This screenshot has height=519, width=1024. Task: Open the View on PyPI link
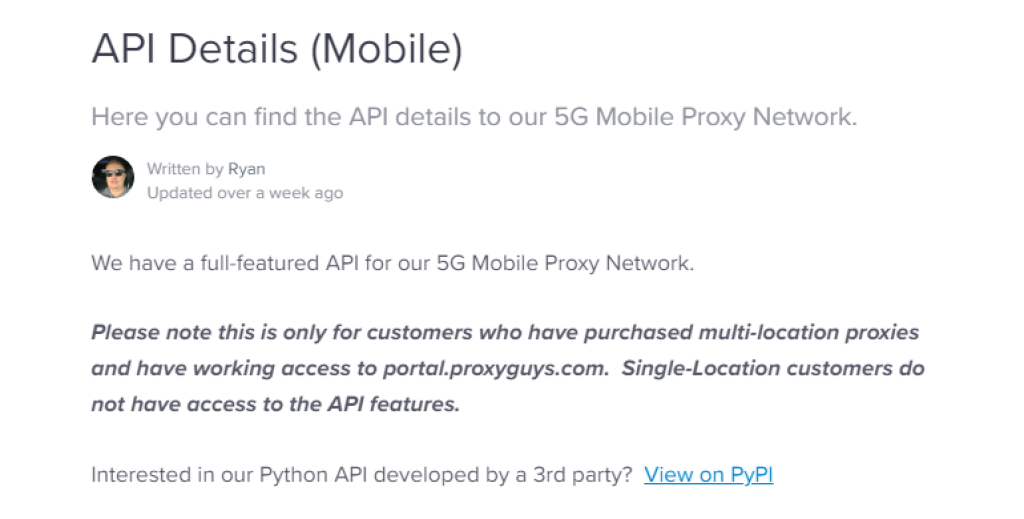(x=708, y=475)
